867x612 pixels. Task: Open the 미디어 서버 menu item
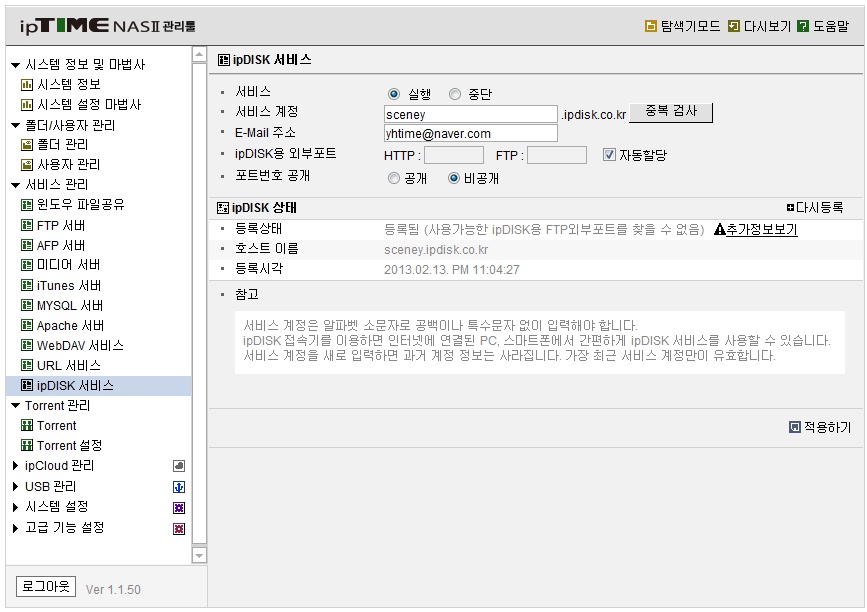click(x=68, y=265)
